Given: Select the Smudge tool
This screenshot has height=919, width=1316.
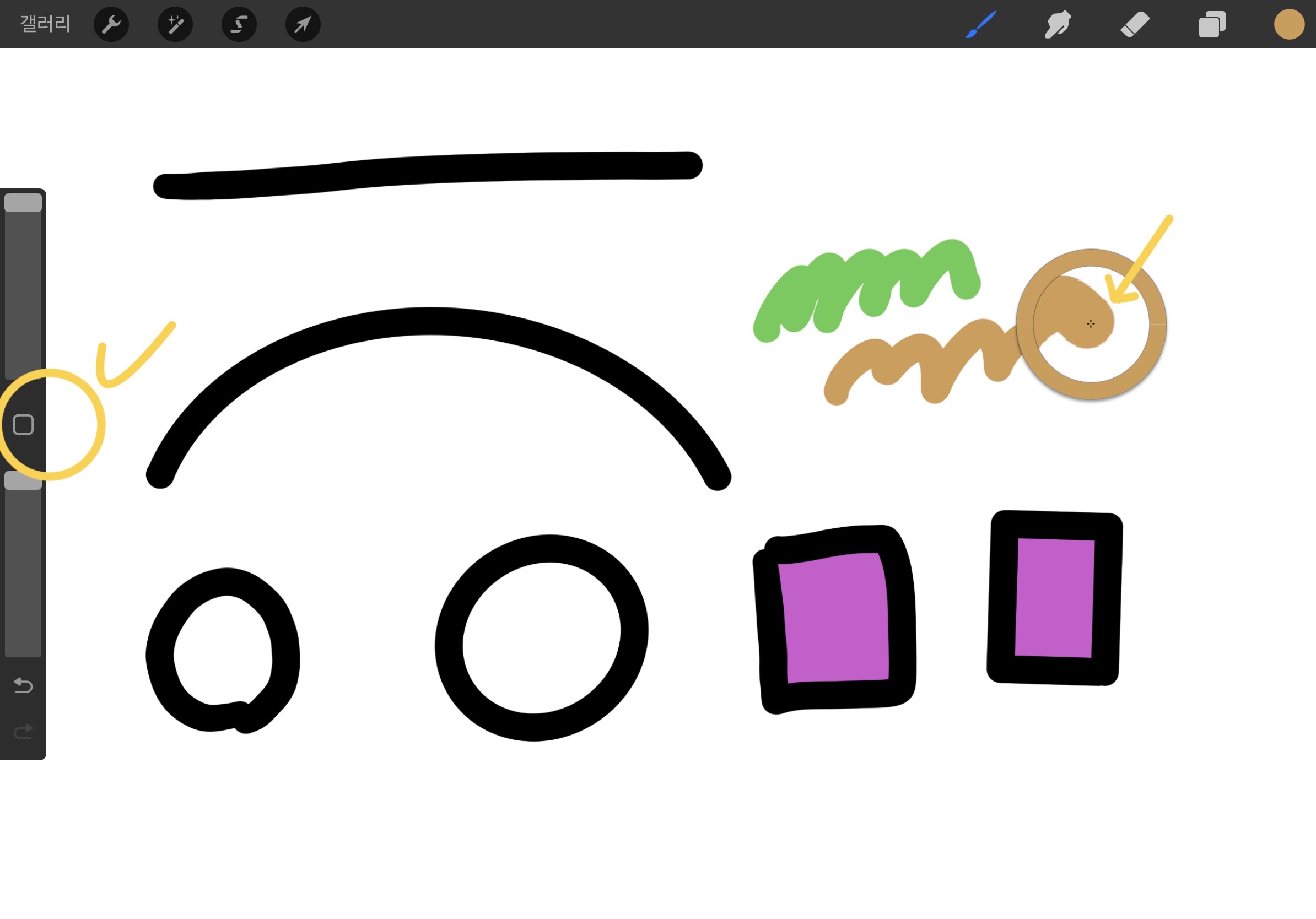Looking at the screenshot, I should tap(1058, 25).
